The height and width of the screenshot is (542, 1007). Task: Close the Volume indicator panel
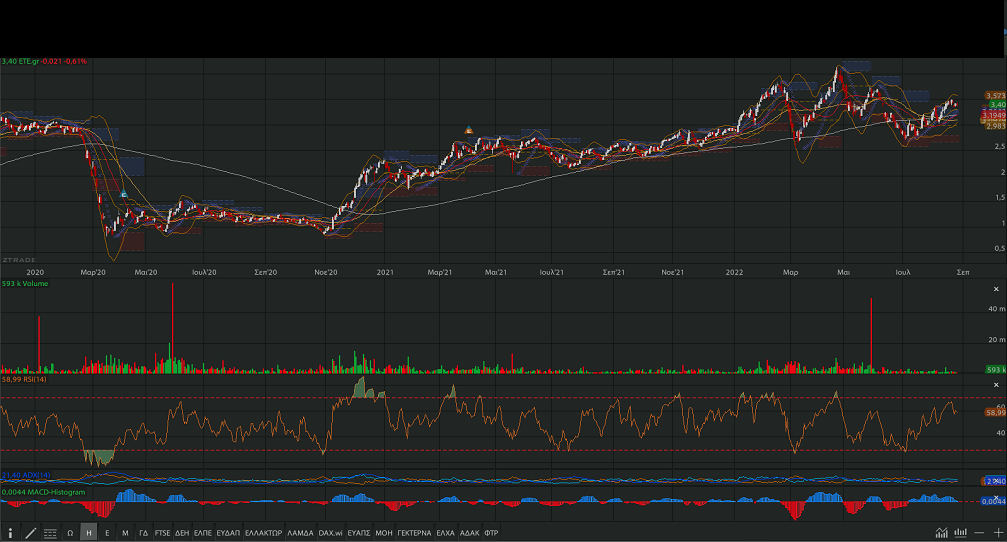[x=995, y=289]
